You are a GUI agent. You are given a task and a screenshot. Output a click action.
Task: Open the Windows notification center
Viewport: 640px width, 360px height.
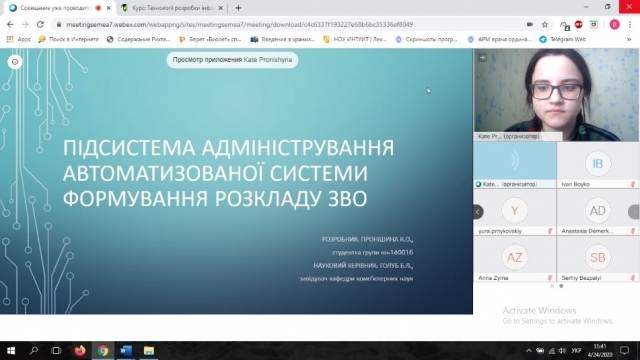click(x=624, y=351)
